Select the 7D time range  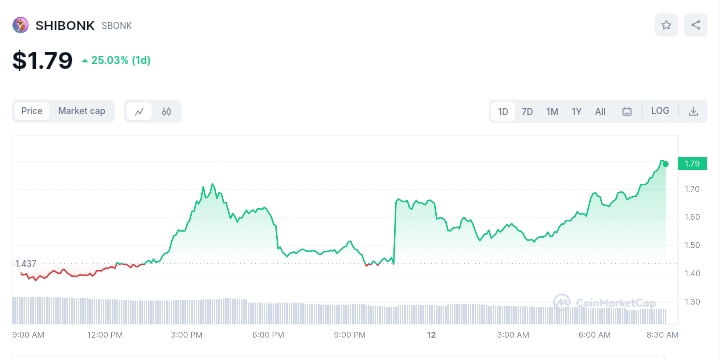(x=527, y=112)
